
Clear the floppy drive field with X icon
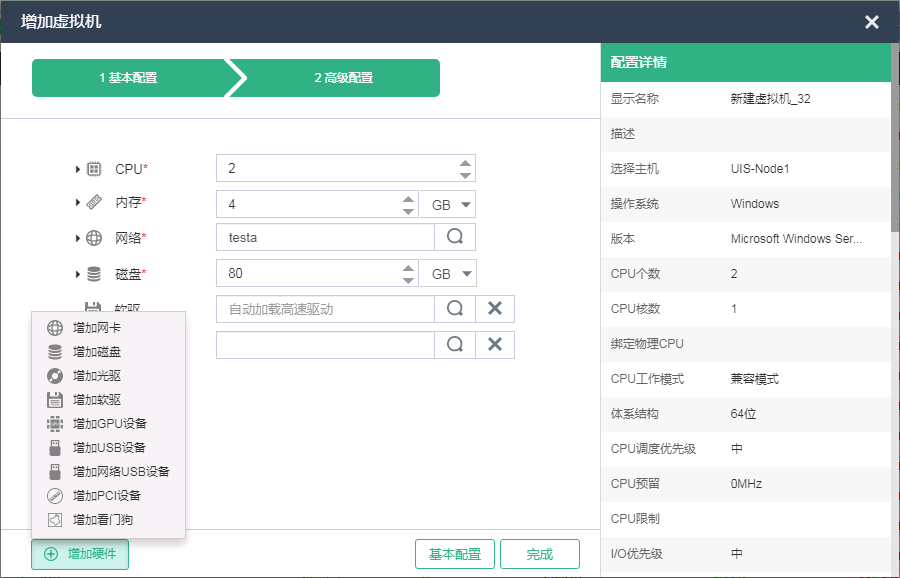tap(494, 309)
